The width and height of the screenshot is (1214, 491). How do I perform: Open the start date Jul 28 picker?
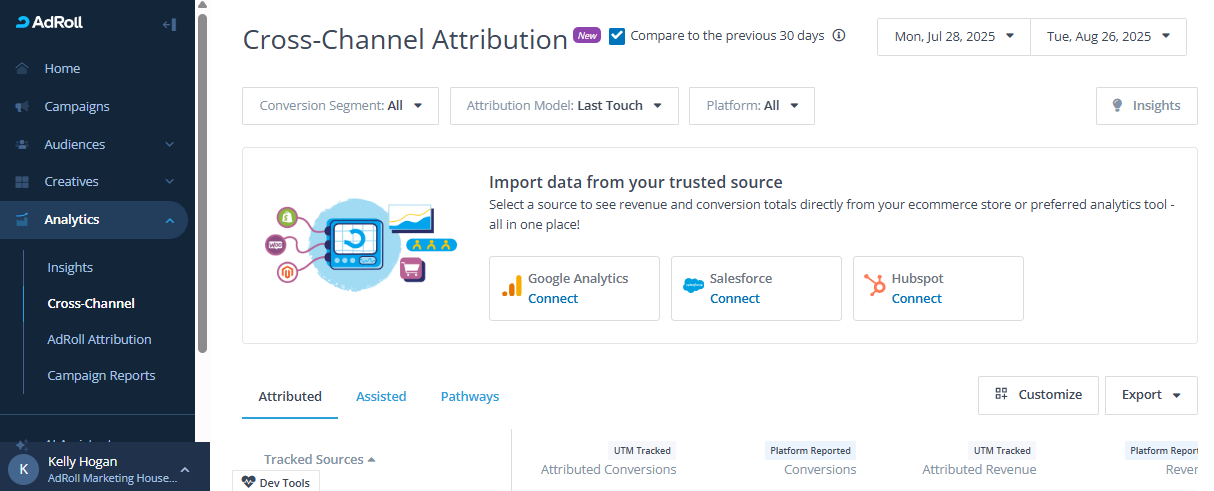(x=954, y=37)
